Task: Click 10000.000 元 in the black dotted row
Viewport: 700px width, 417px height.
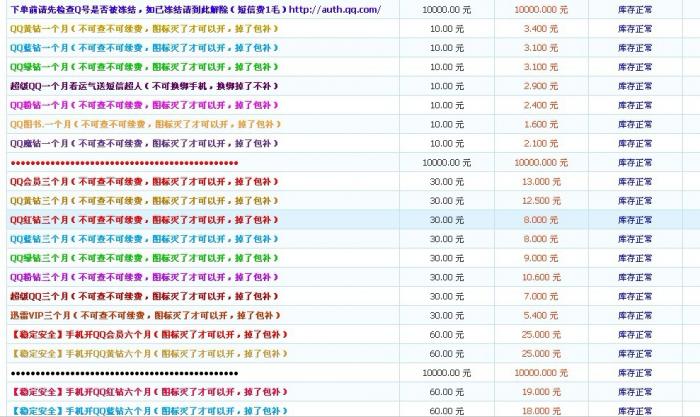Action: coord(541,373)
